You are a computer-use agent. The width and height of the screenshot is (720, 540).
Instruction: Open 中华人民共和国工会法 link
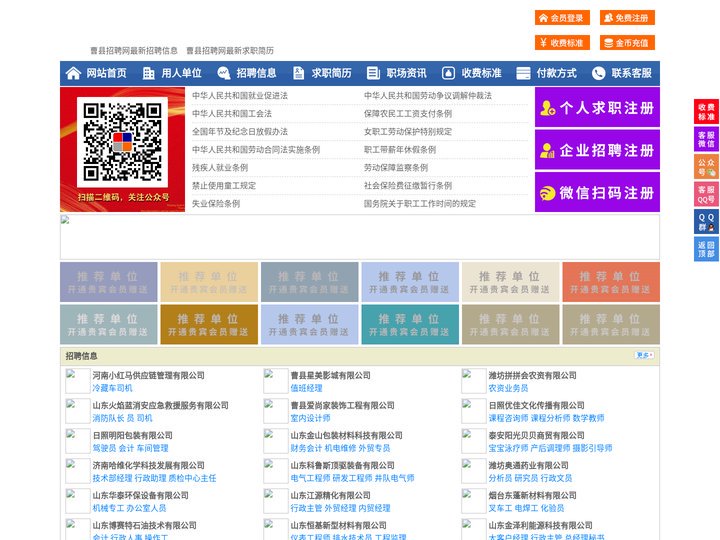(232, 113)
